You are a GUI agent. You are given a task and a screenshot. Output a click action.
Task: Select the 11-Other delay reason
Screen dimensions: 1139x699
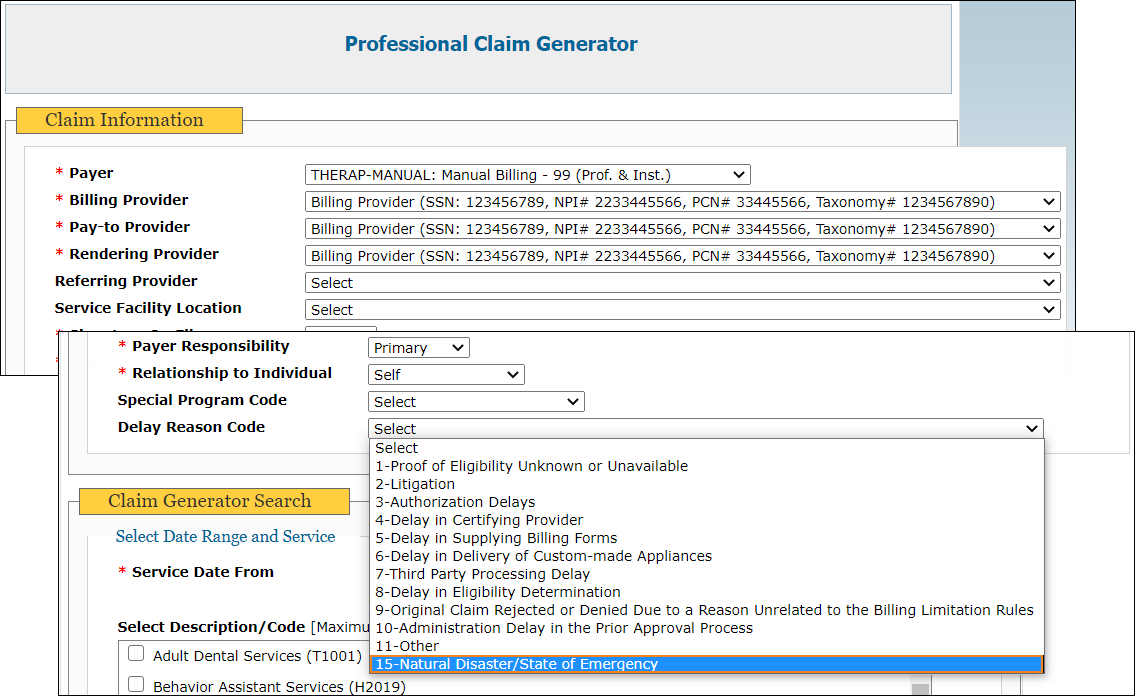407,646
